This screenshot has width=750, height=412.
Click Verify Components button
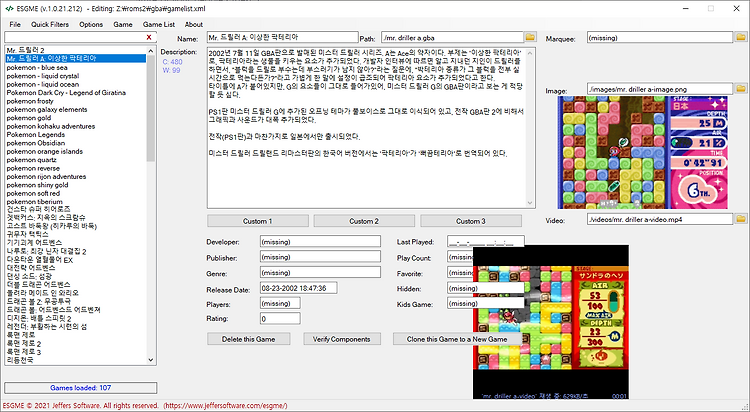(342, 339)
